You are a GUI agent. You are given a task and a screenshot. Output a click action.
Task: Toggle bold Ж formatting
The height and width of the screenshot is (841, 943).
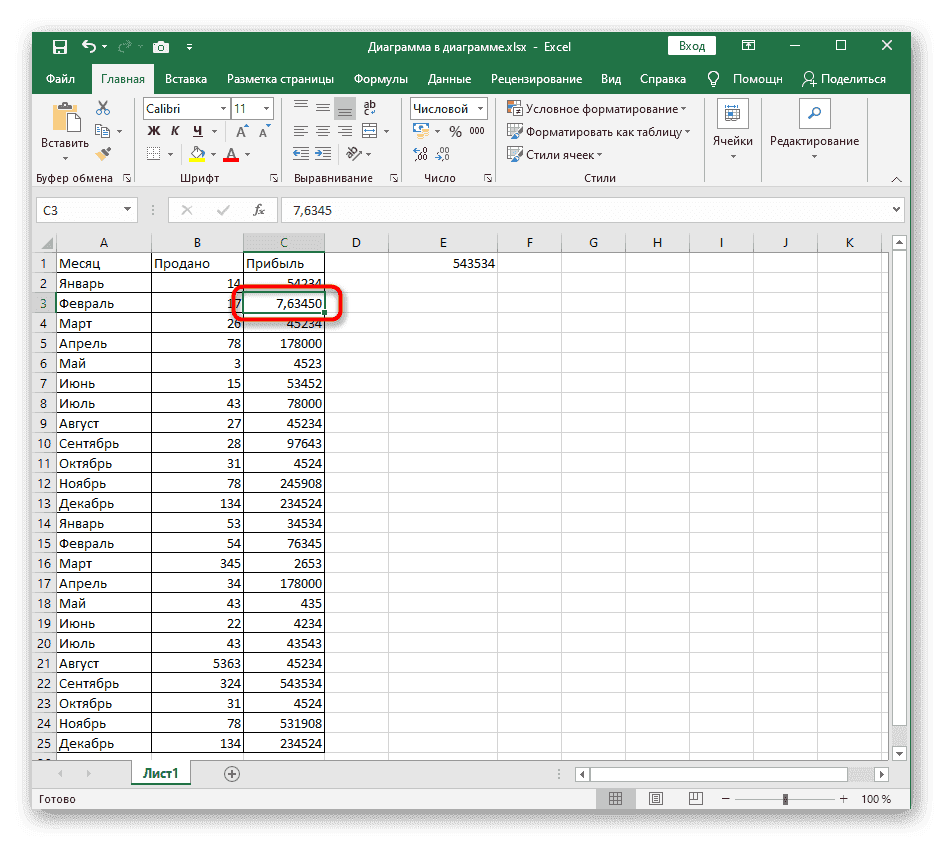click(154, 131)
